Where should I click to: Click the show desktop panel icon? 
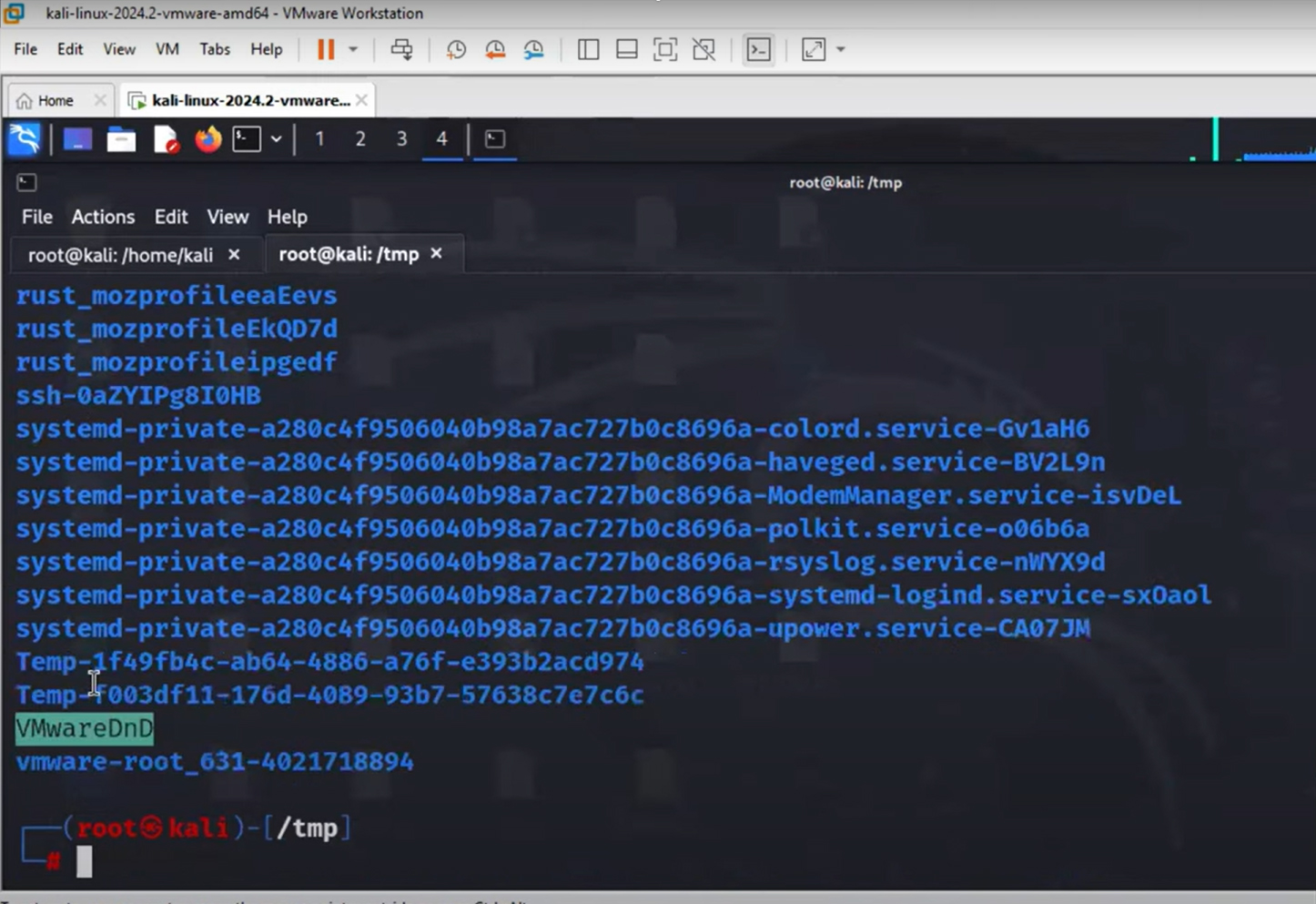pos(77,139)
